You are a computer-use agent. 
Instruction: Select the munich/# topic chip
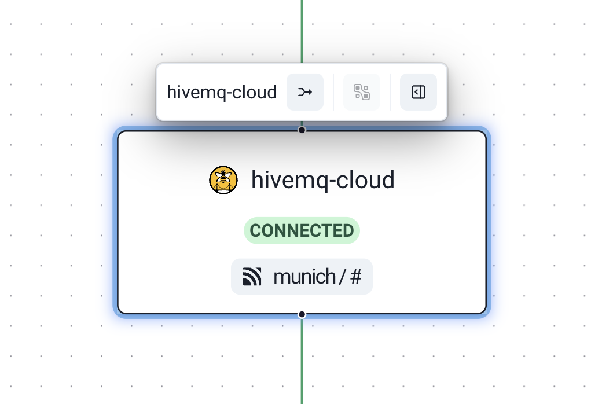click(x=301, y=277)
